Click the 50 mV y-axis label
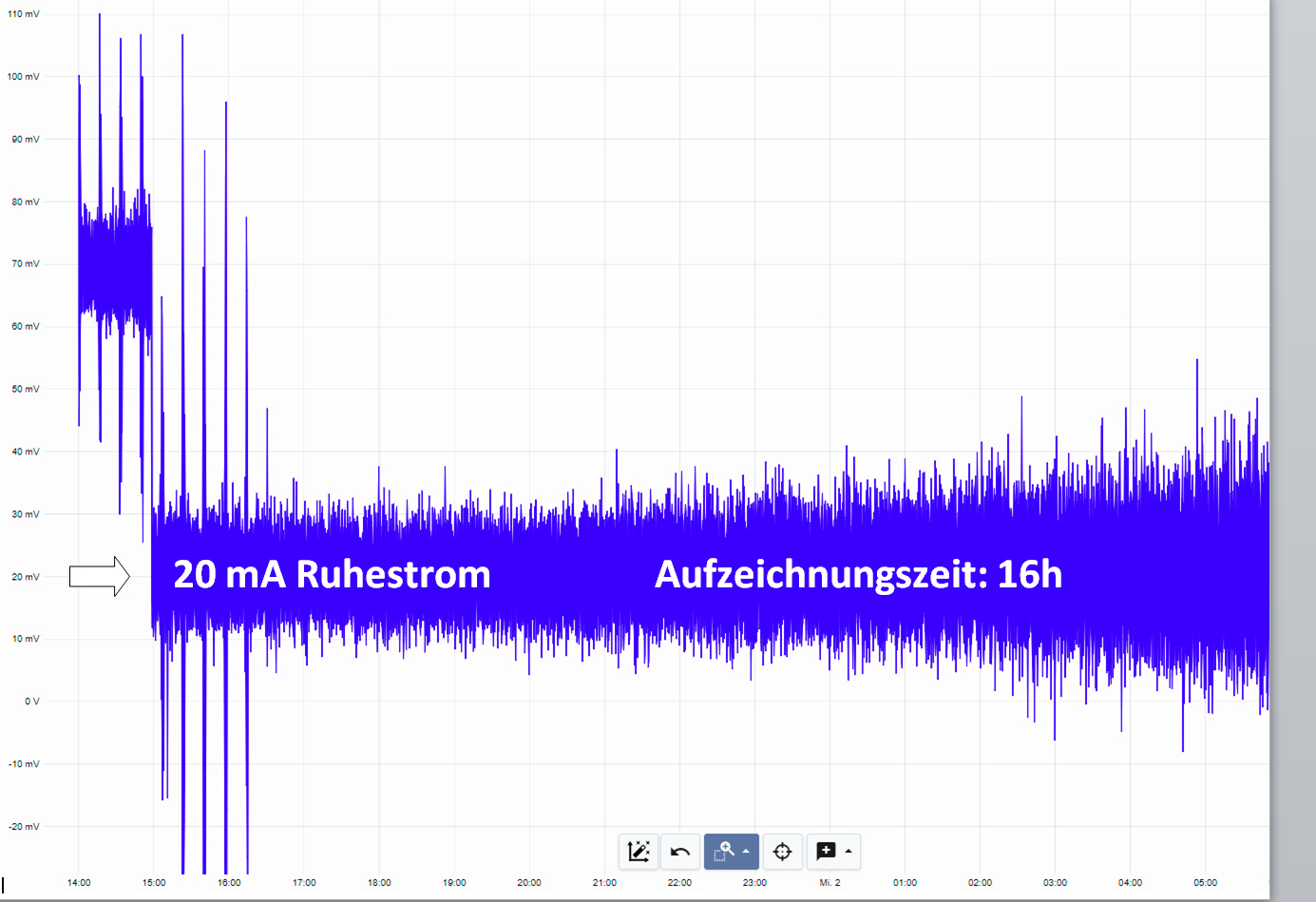The height and width of the screenshot is (902, 1316). [x=25, y=389]
